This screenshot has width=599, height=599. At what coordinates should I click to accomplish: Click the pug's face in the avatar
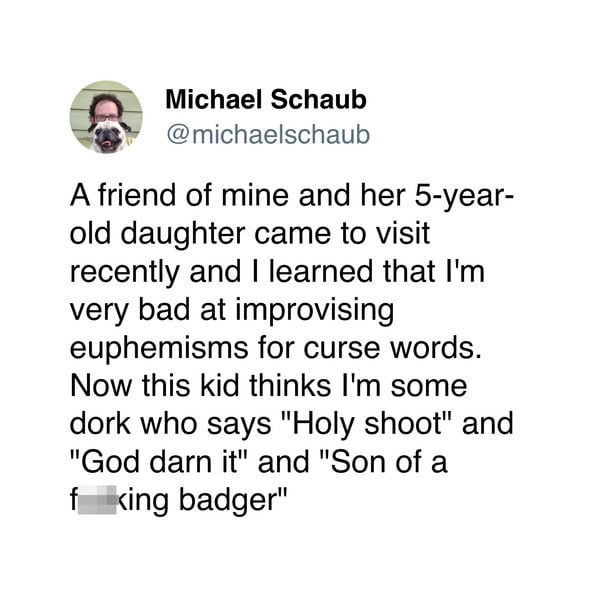point(106,136)
